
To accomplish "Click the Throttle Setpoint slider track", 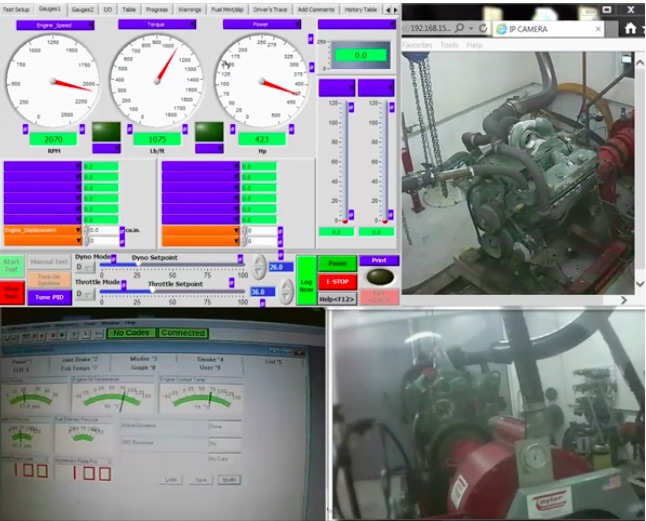I will tap(175, 292).
